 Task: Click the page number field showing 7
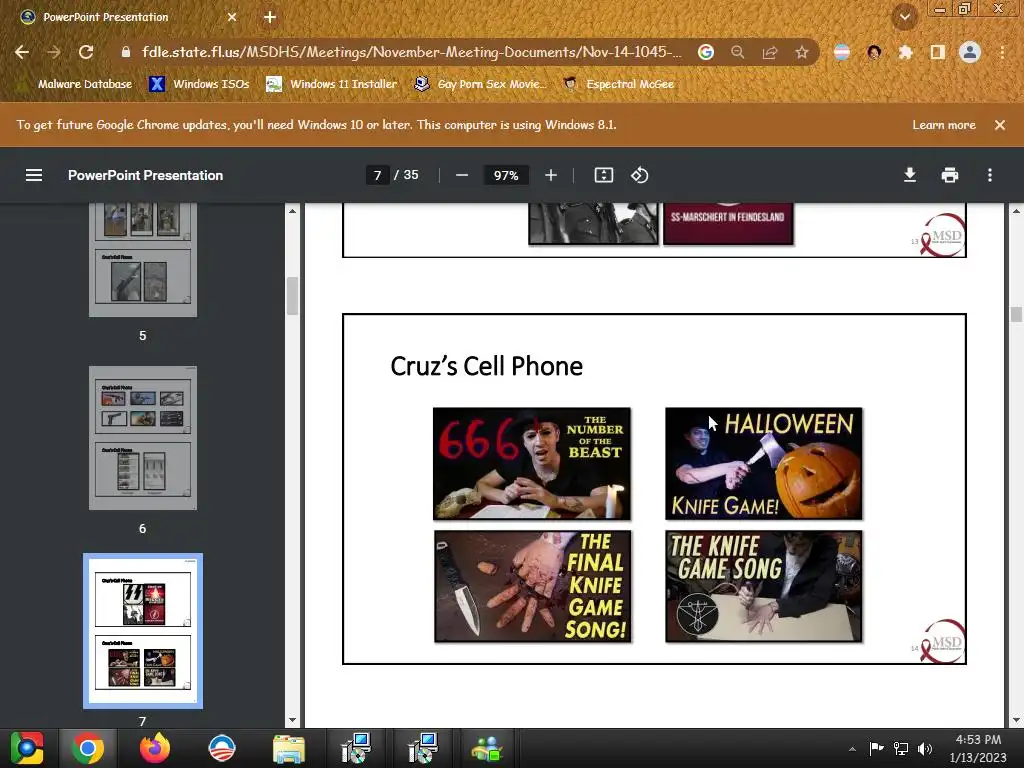(377, 175)
